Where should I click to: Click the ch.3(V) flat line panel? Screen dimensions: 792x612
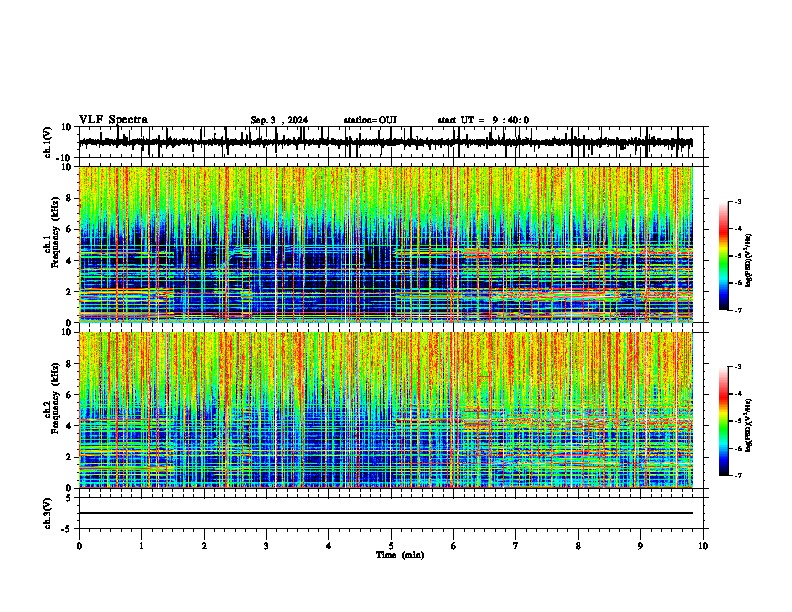click(x=391, y=513)
